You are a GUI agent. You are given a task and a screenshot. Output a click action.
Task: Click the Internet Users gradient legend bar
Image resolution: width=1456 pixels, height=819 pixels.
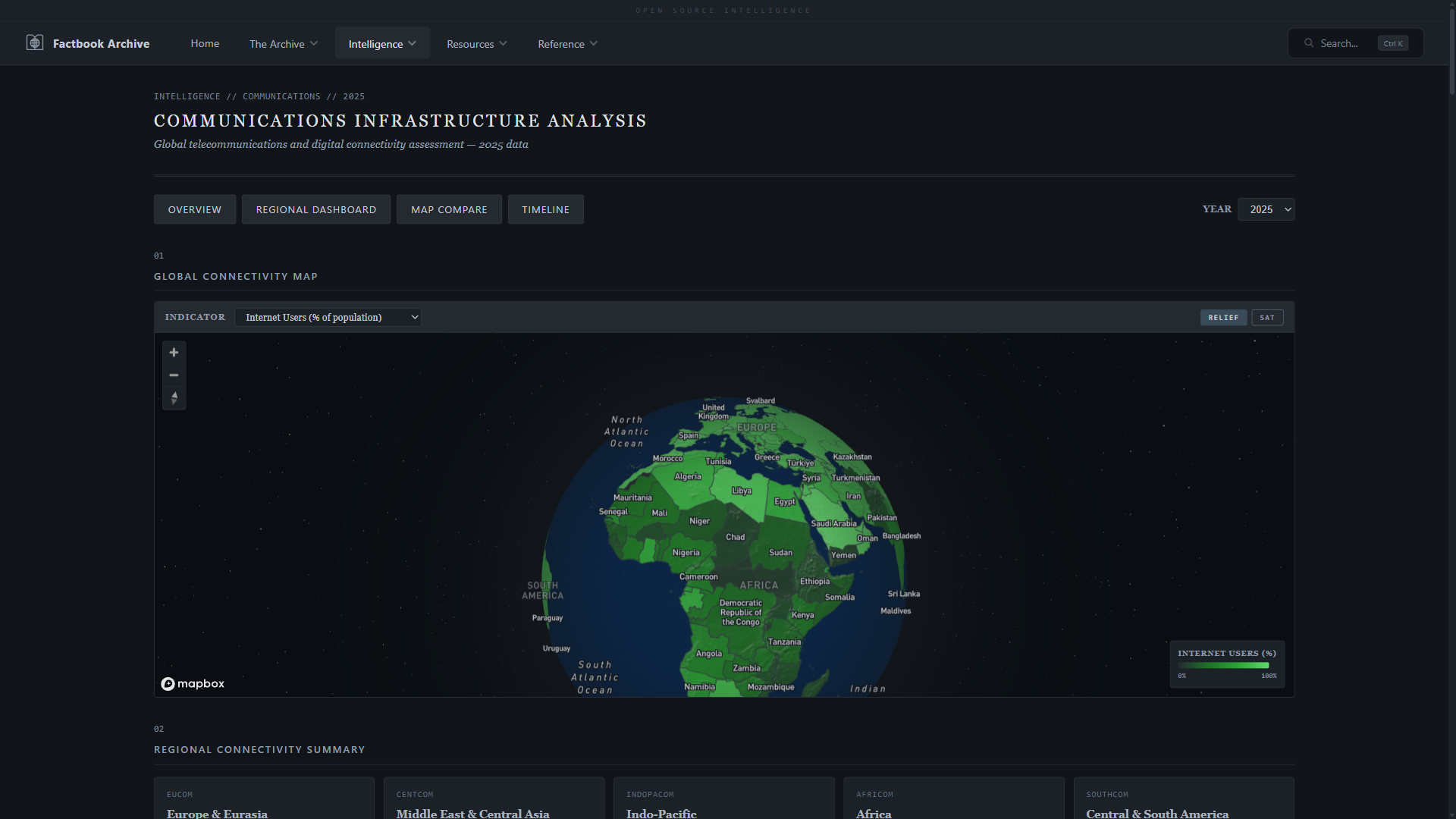[1223, 665]
